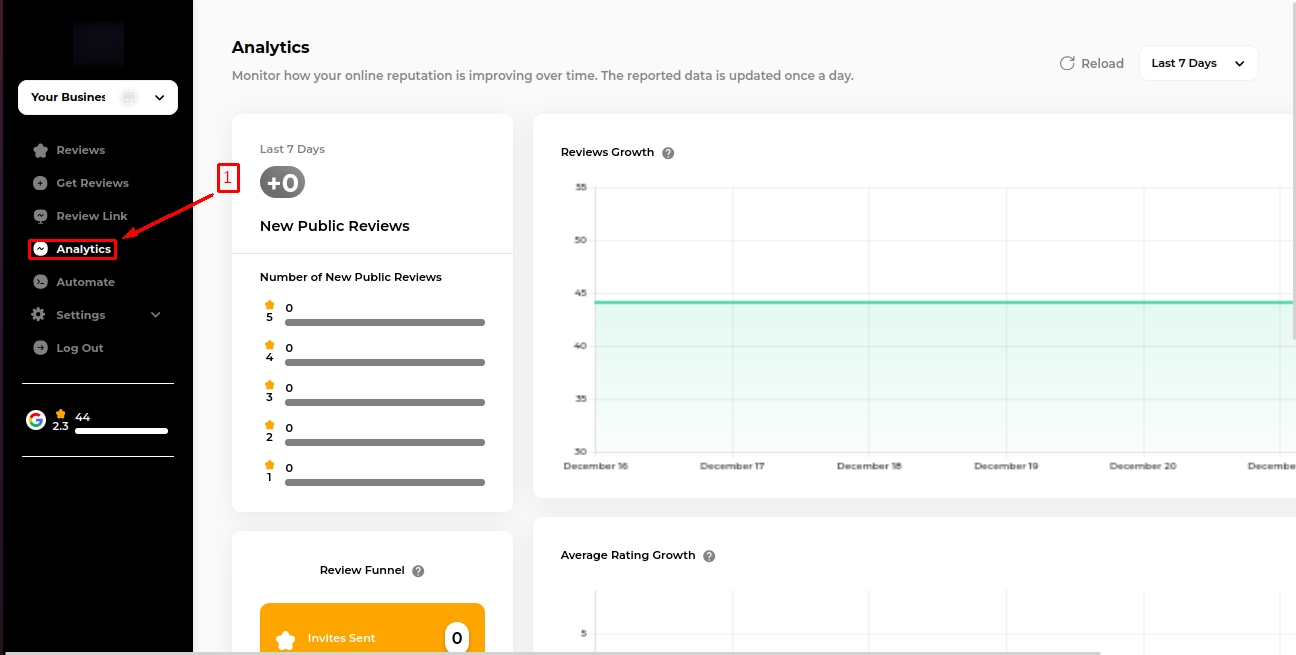
Task: Click the Google logo icon in sidebar
Action: (x=36, y=420)
